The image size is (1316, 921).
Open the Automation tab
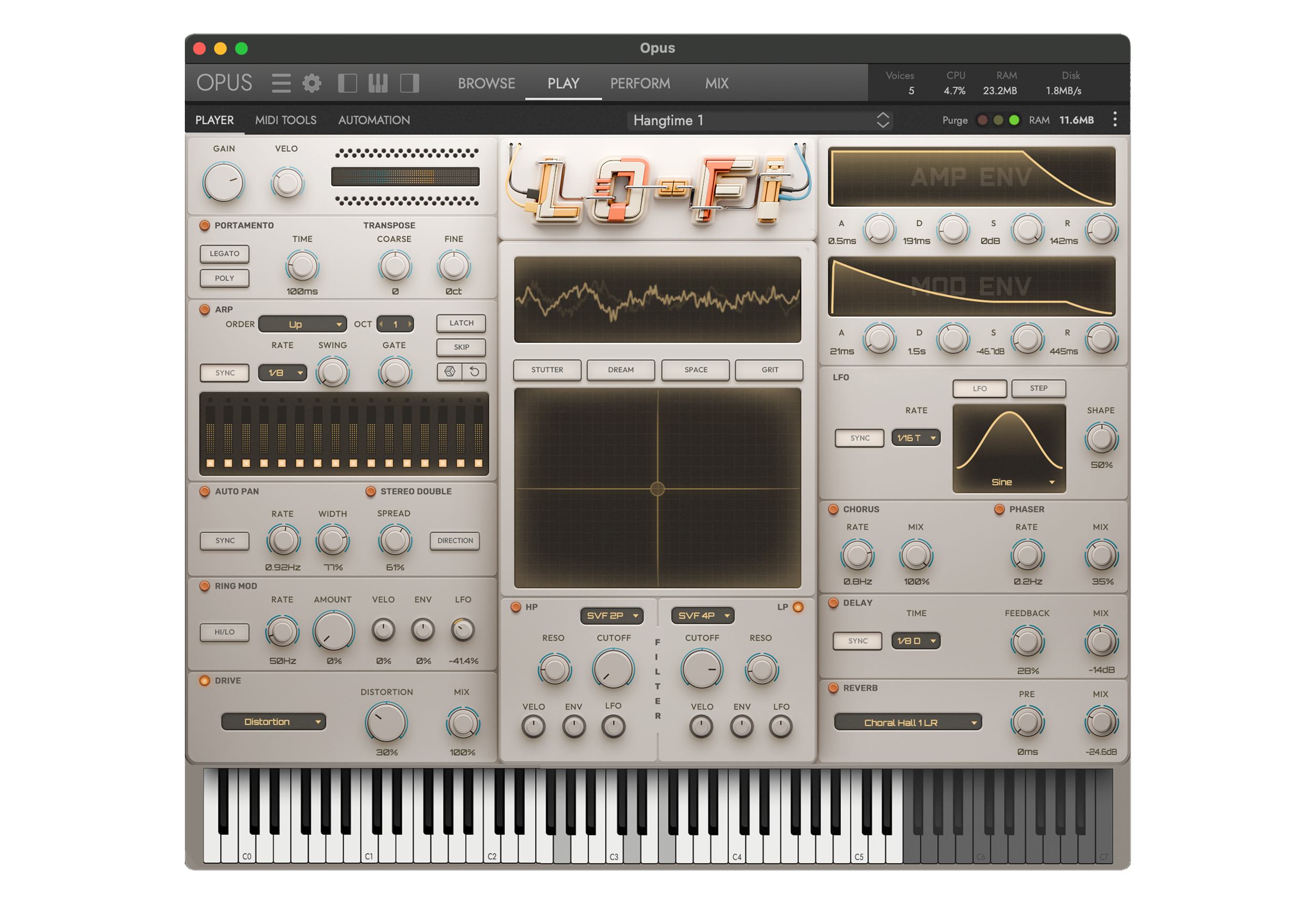[374, 120]
